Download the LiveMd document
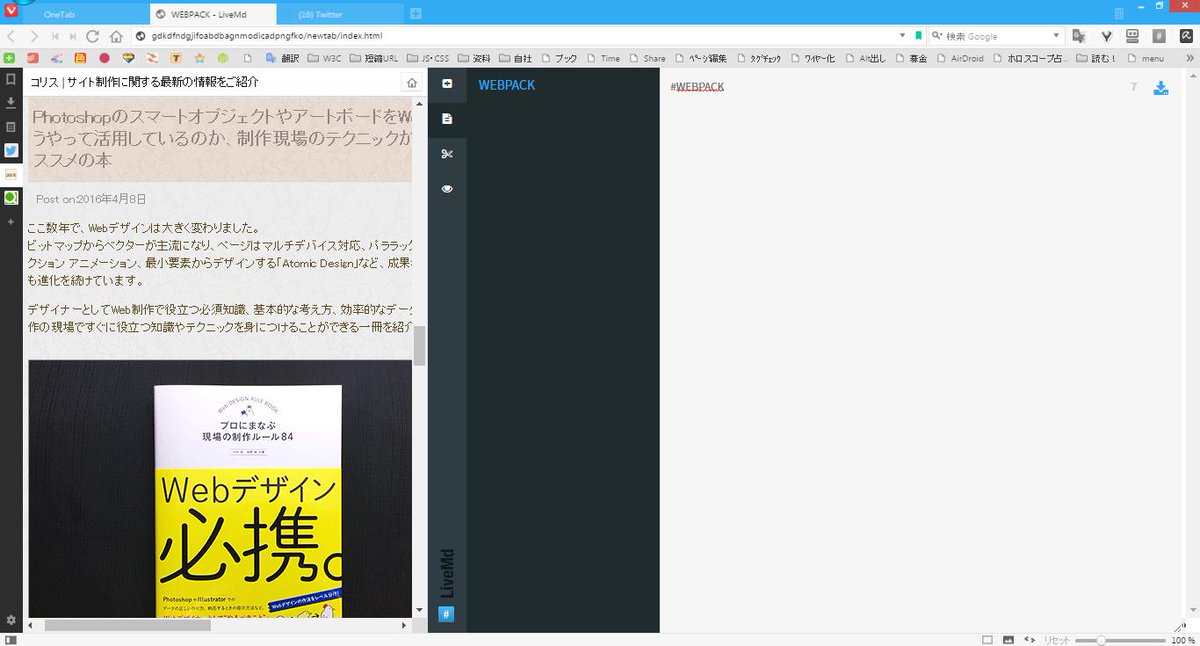 coord(1161,88)
